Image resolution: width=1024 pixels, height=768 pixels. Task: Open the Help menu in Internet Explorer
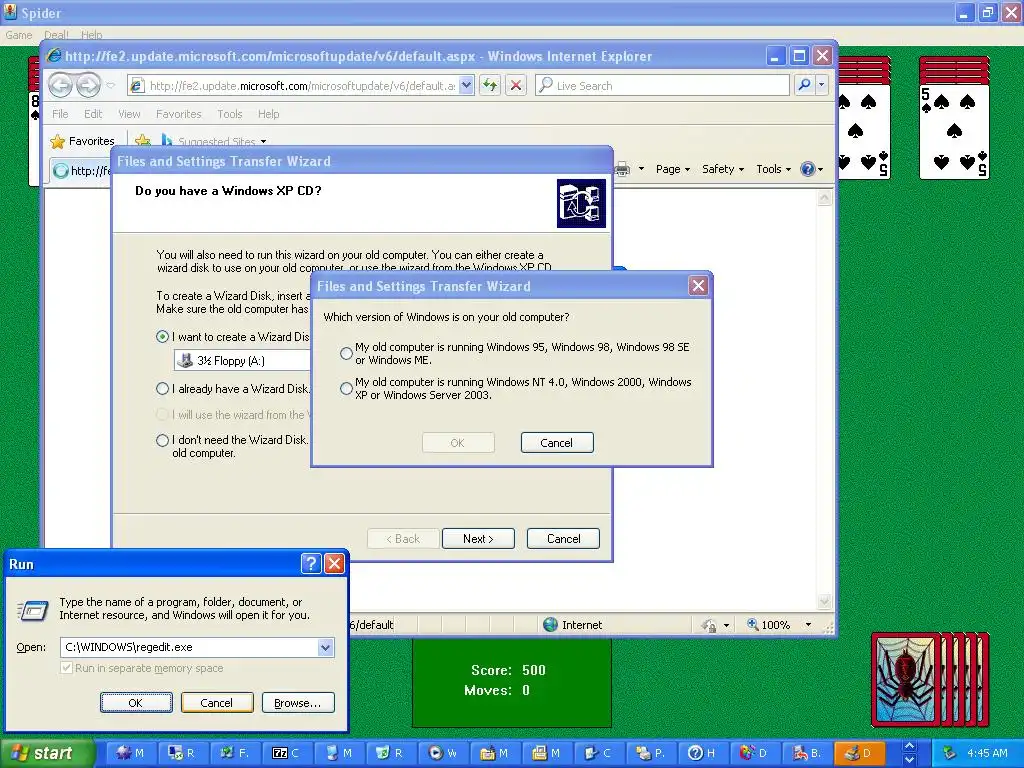pyautogui.click(x=268, y=114)
